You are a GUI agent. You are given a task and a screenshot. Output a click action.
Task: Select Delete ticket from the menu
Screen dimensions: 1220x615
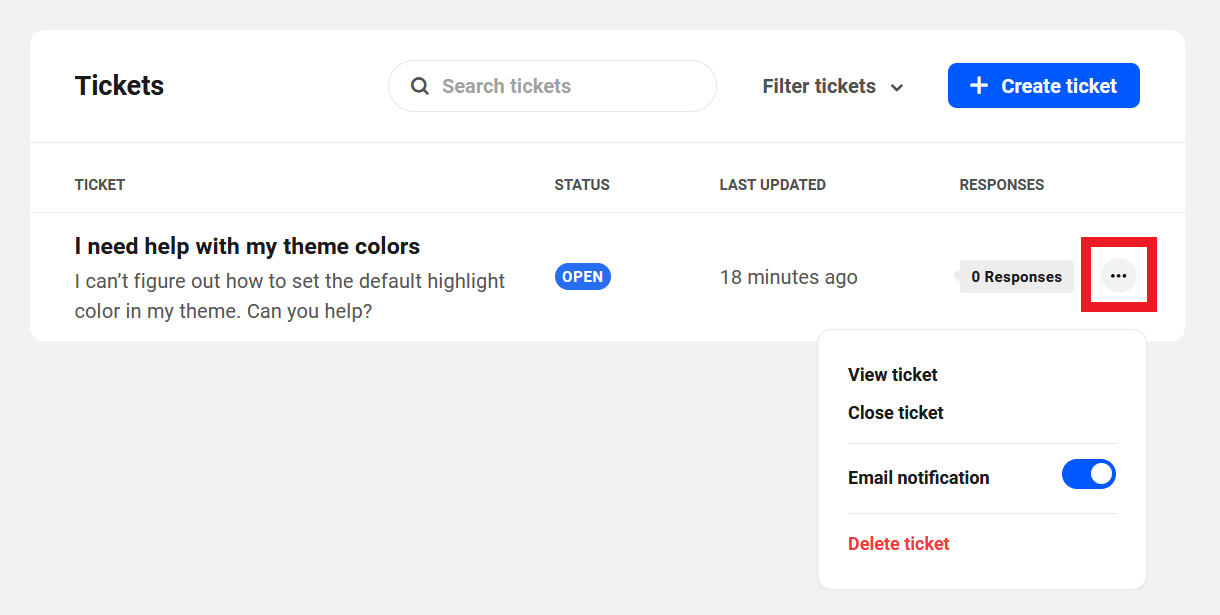[x=898, y=543]
